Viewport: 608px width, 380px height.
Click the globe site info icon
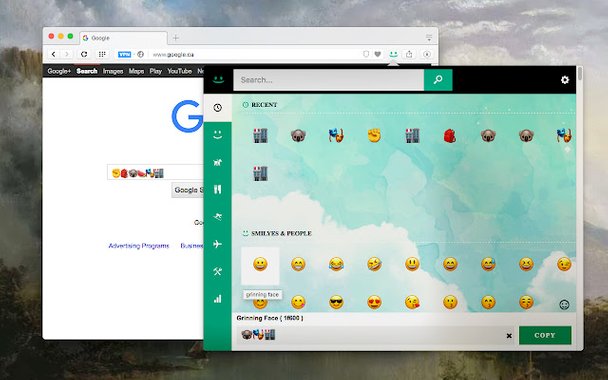click(140, 55)
